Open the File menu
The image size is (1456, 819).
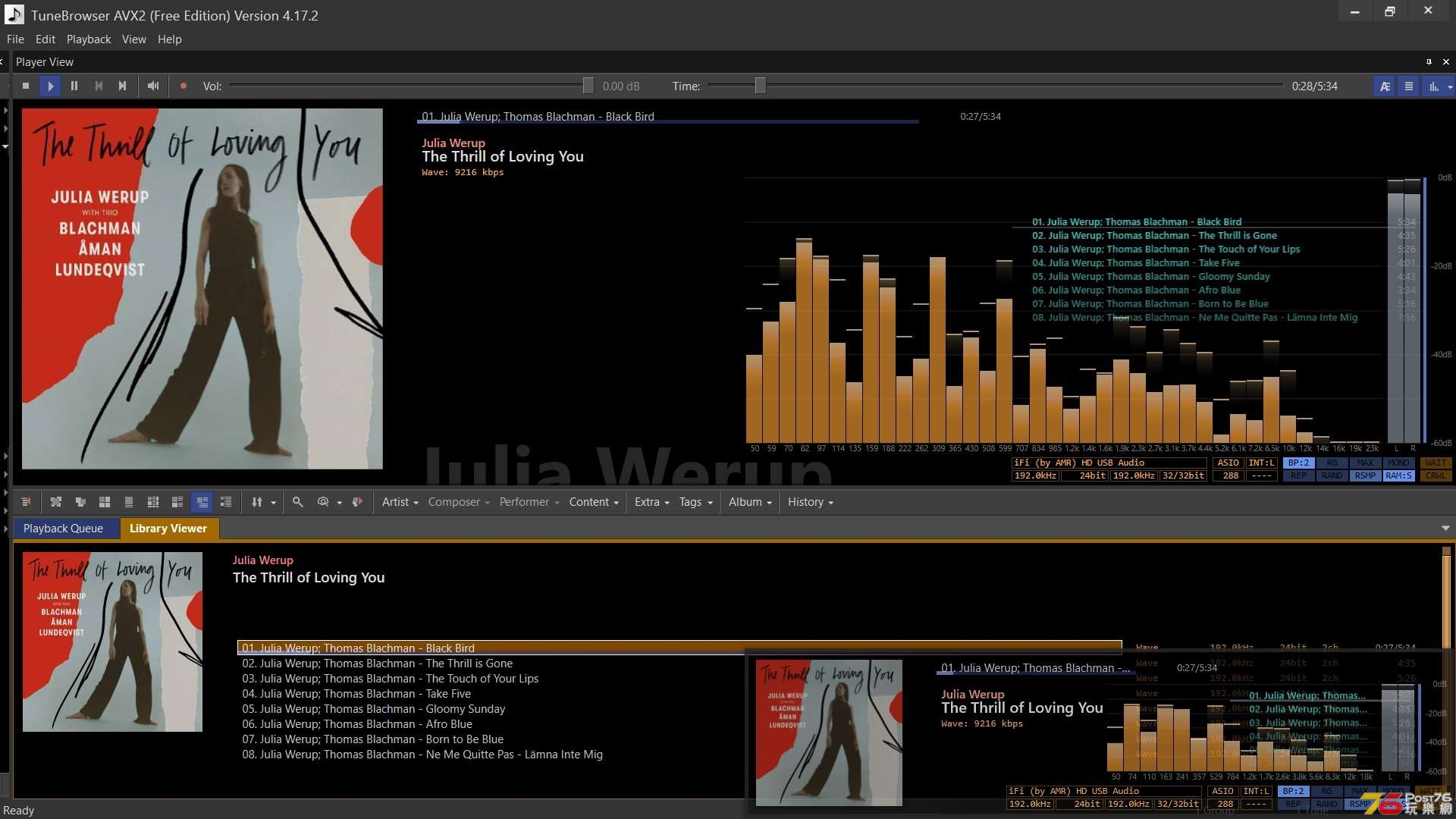(15, 39)
